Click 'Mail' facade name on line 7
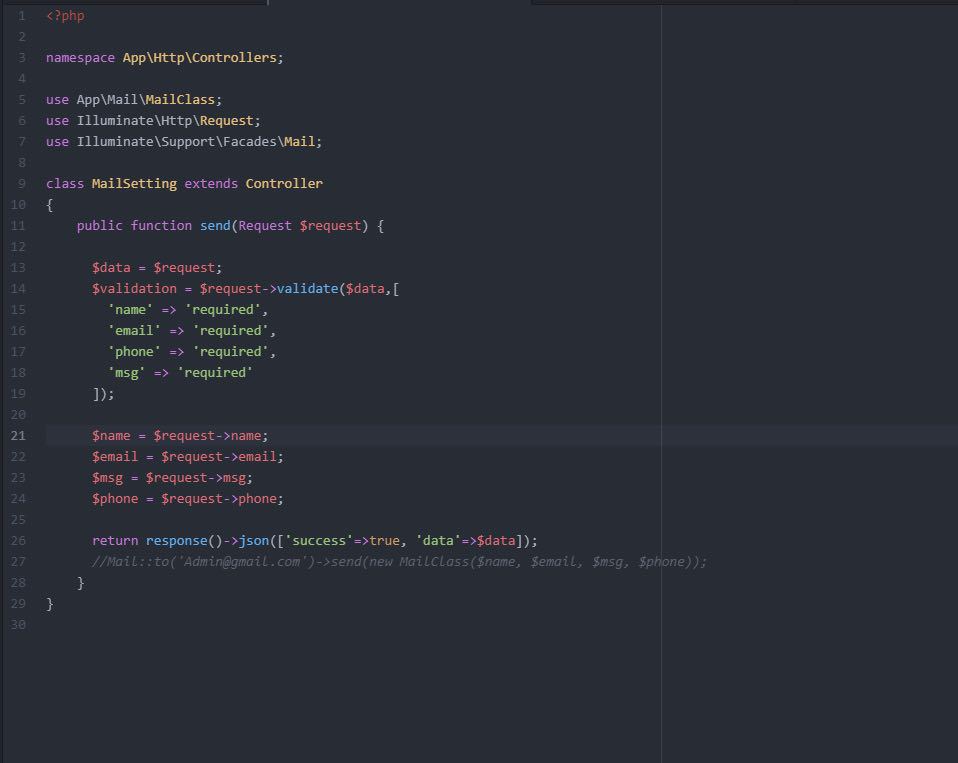The height and width of the screenshot is (763, 958). [x=299, y=142]
